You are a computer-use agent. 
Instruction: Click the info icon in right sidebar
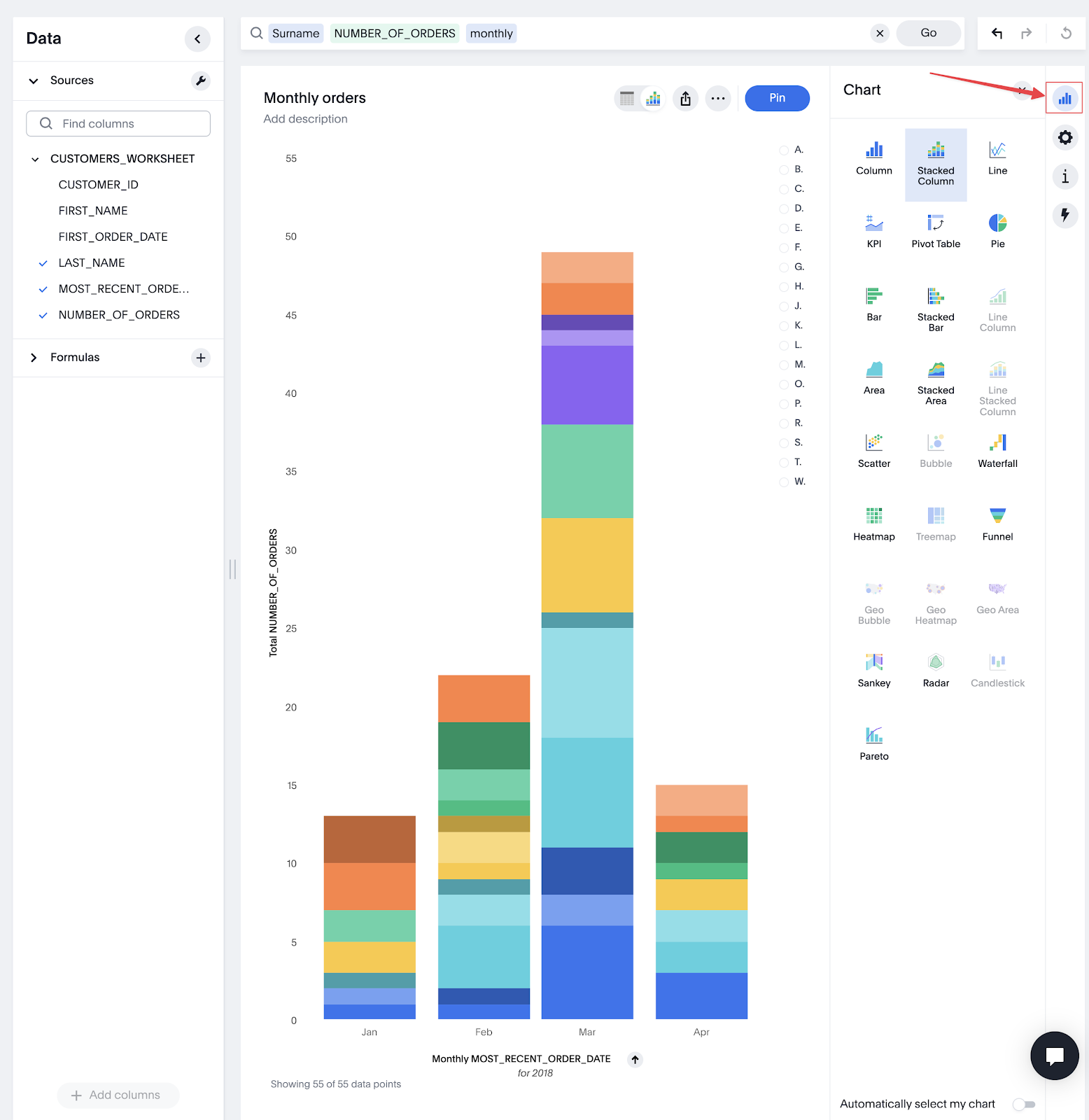pyautogui.click(x=1065, y=176)
